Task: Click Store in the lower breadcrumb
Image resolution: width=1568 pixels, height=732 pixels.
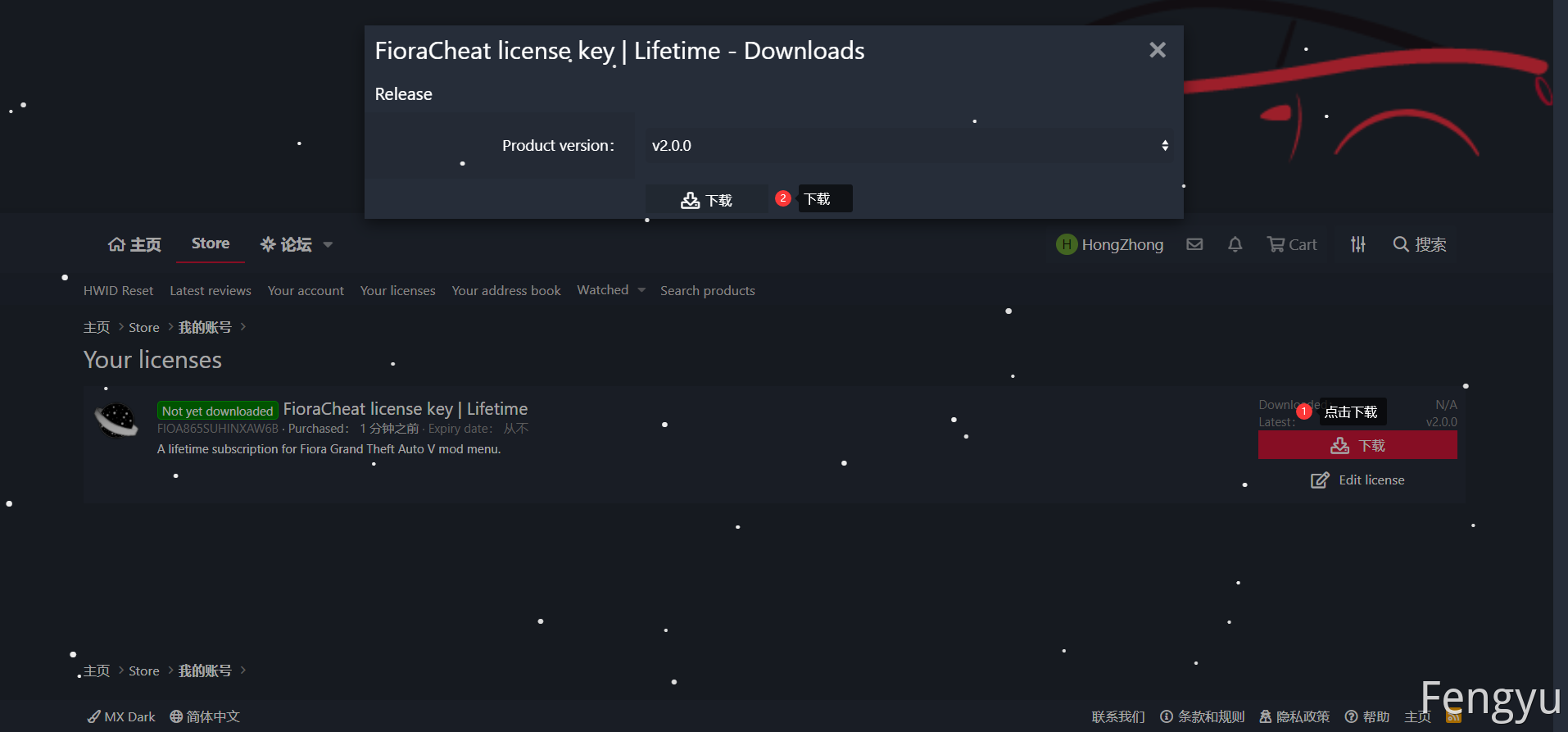Action: pos(144,671)
